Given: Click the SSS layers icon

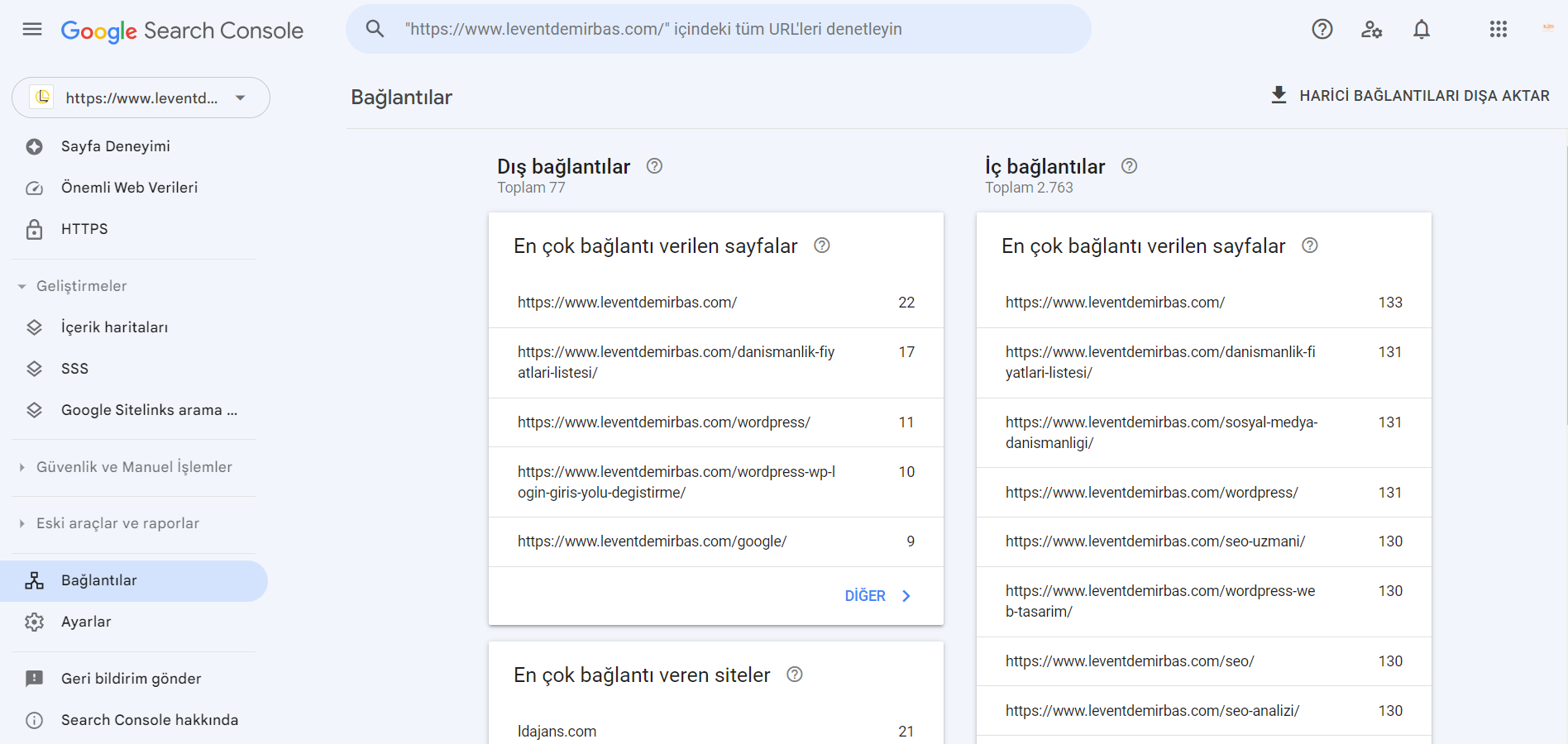Looking at the screenshot, I should [x=34, y=369].
